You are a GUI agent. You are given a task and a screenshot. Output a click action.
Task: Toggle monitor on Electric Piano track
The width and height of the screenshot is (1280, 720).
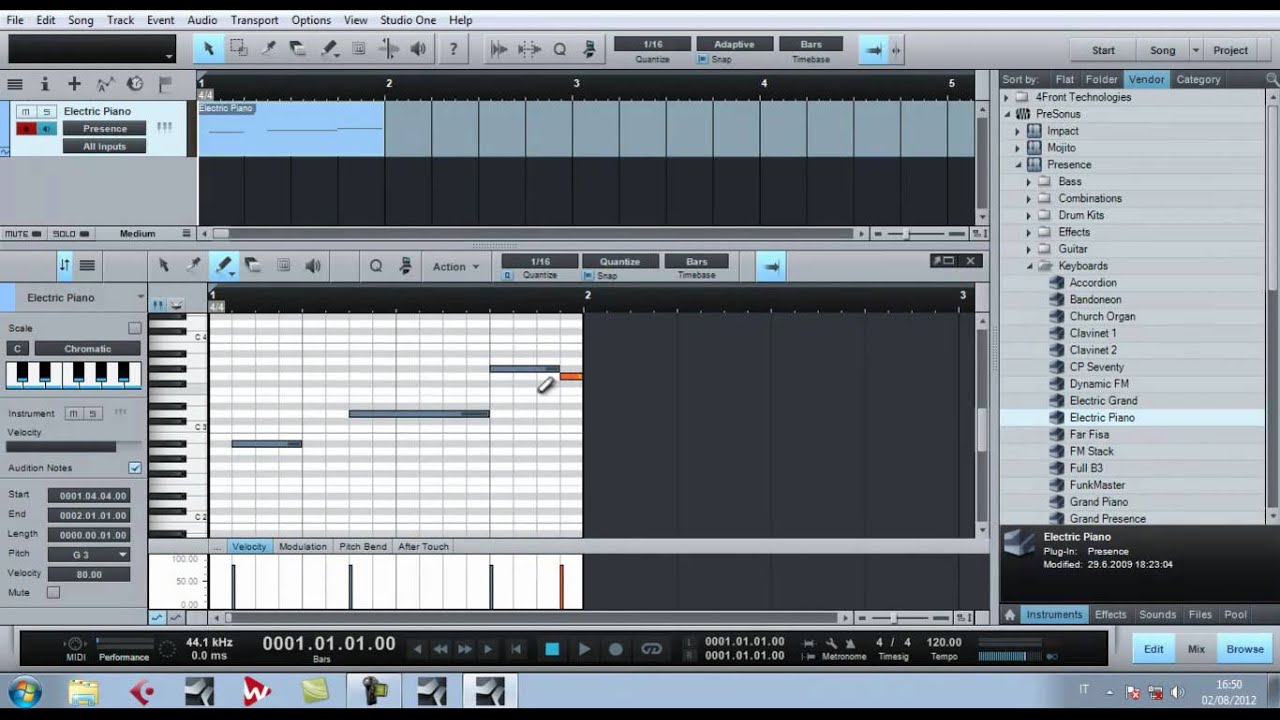[x=45, y=128]
